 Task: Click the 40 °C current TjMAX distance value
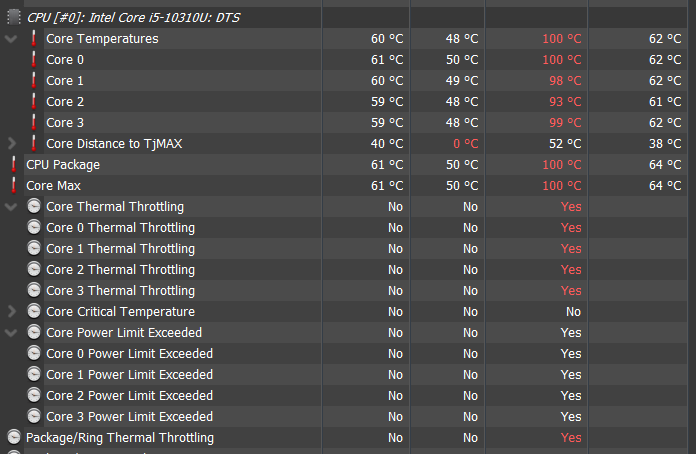click(387, 144)
